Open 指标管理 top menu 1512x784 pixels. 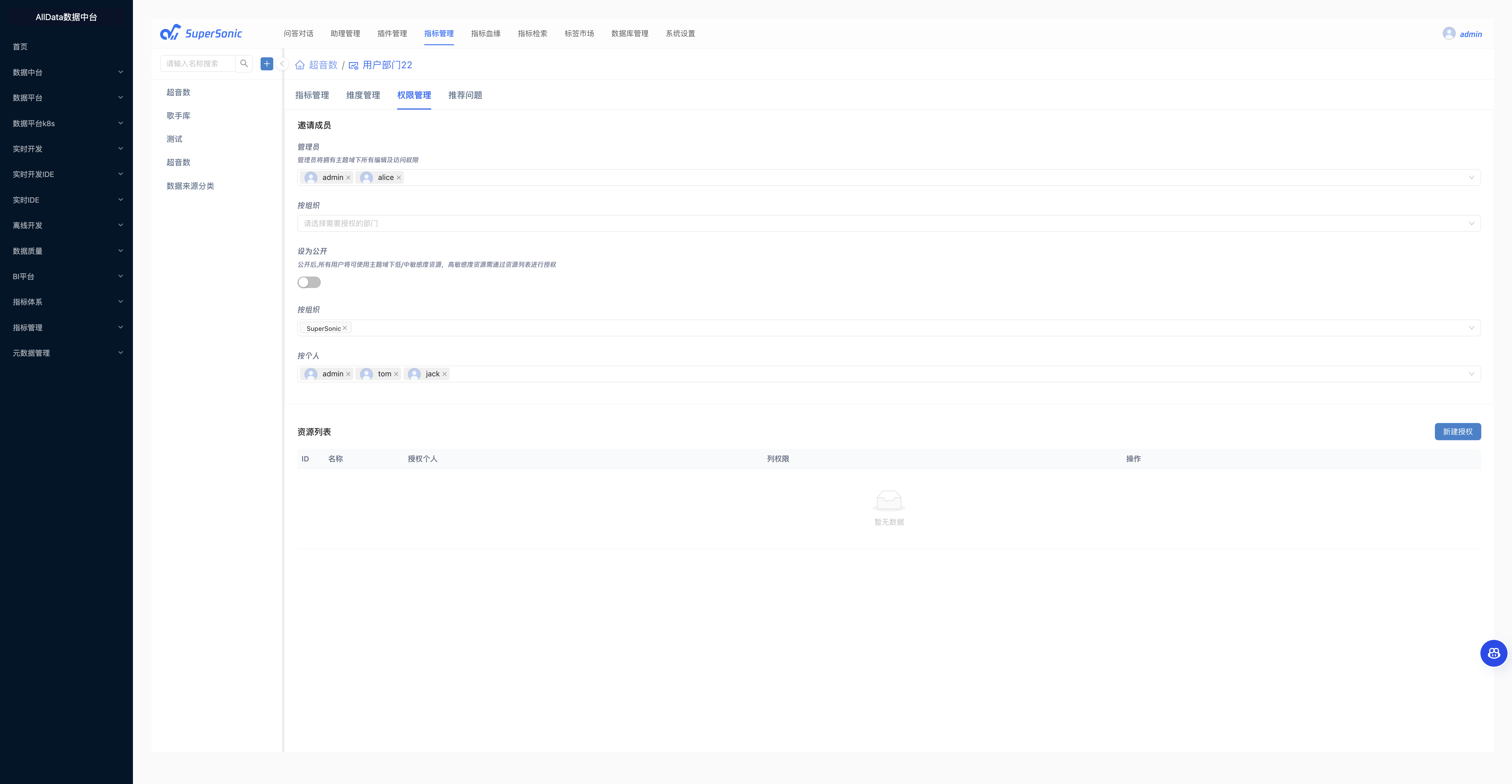[x=439, y=33]
